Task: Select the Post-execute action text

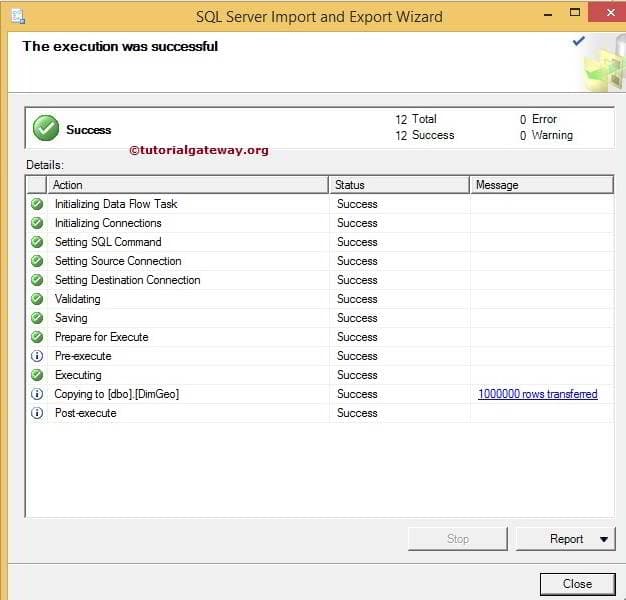Action: coord(86,413)
